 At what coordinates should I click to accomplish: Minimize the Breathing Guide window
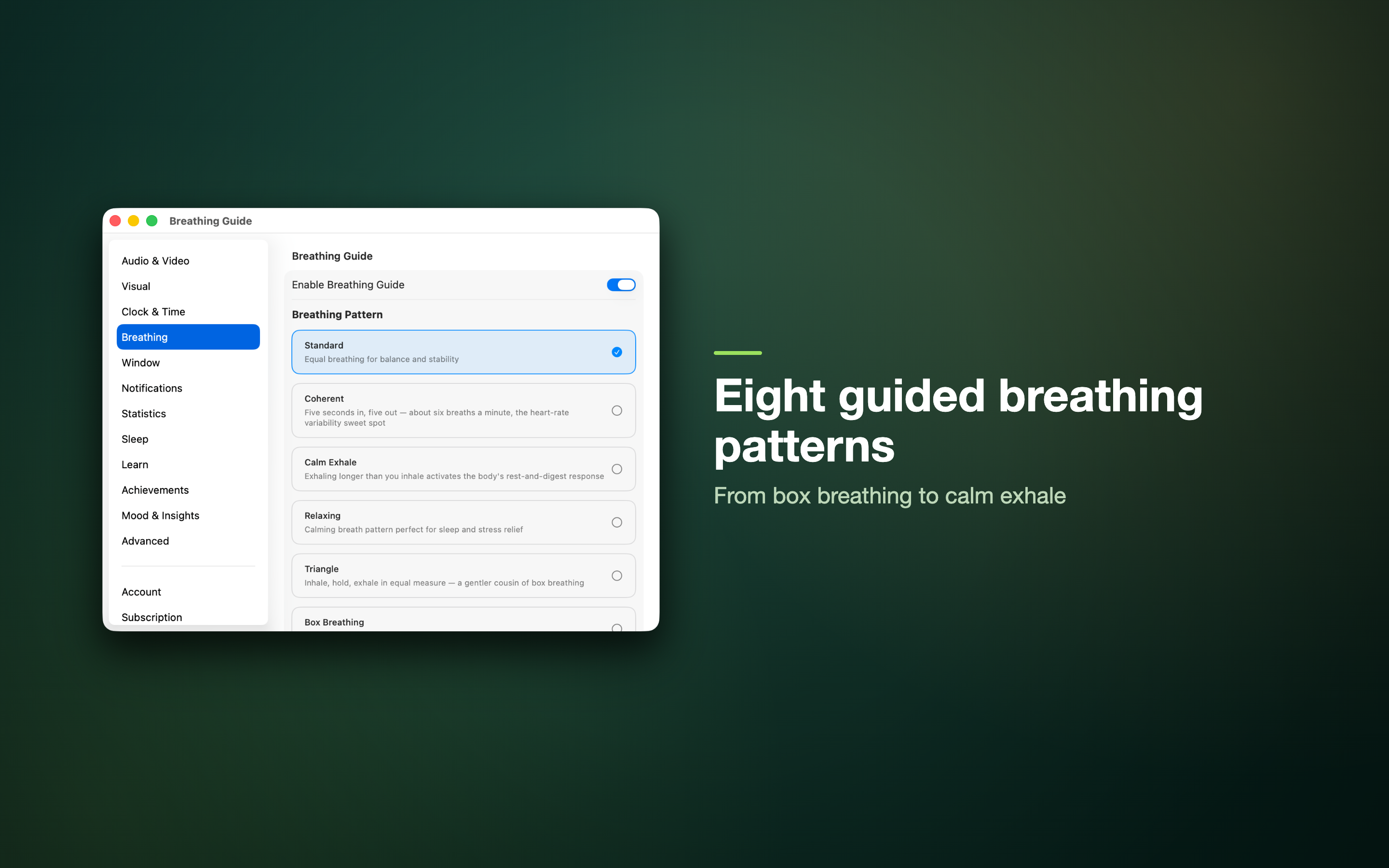coord(134,221)
